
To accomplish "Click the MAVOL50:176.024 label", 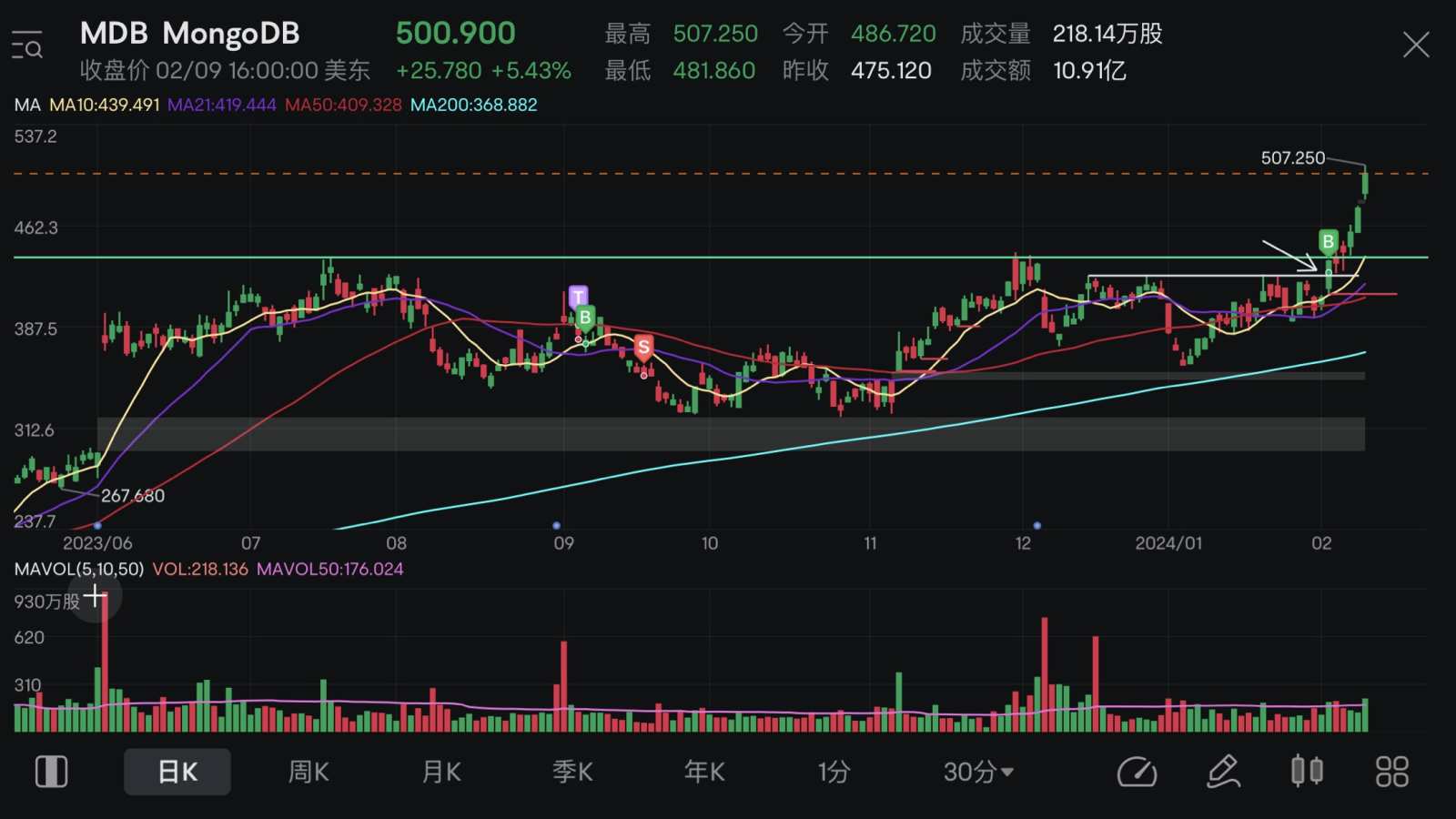I will [x=330, y=569].
